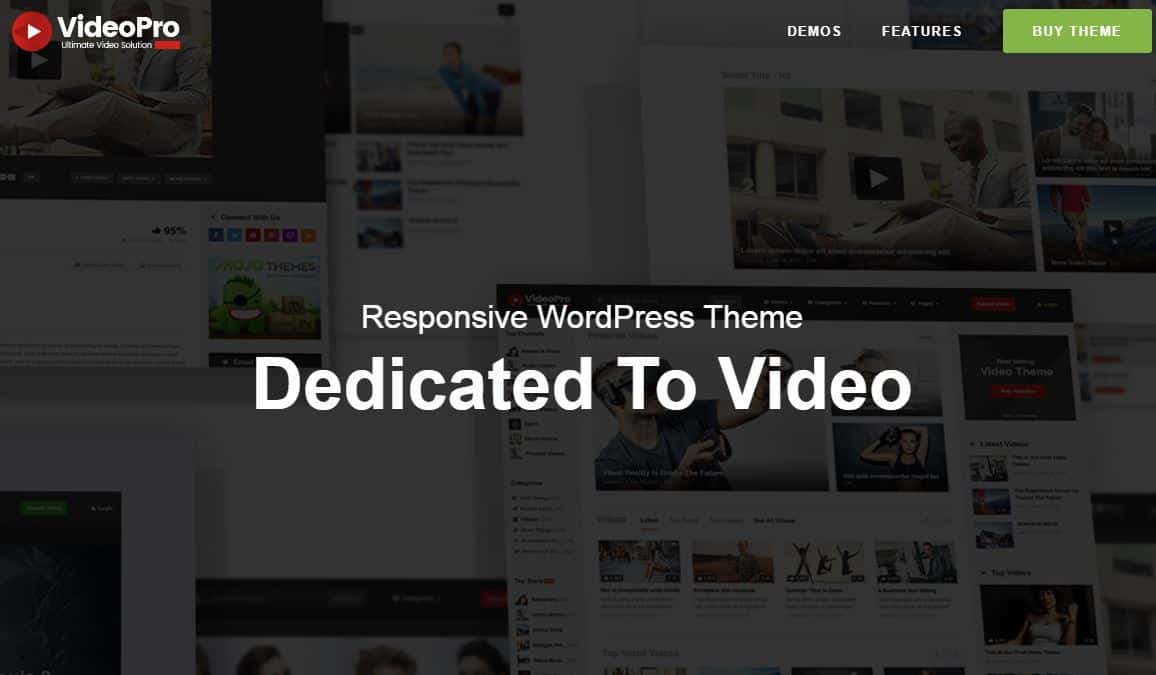
Task: Open the DEMOS menu item
Action: tap(814, 31)
